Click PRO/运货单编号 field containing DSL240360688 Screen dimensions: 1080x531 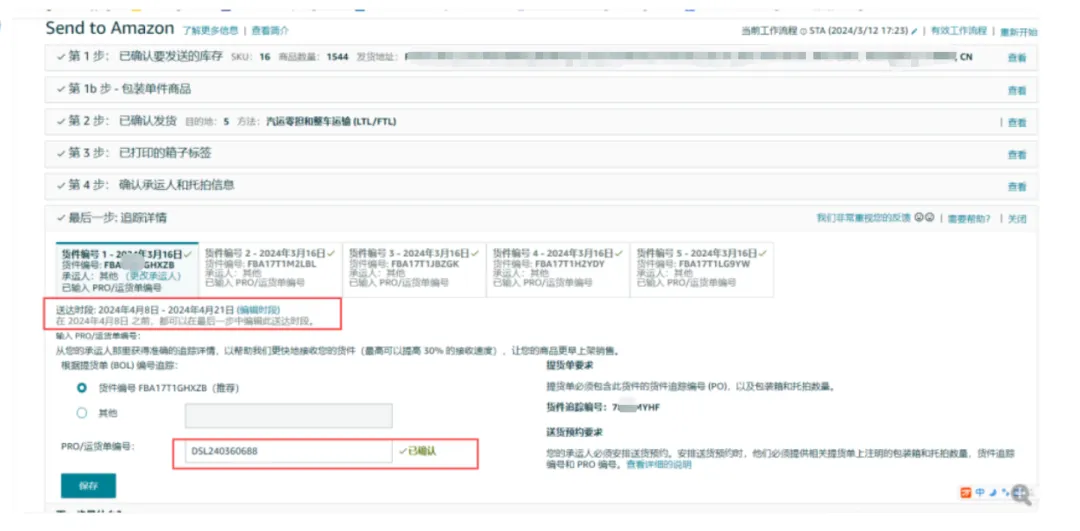289,451
